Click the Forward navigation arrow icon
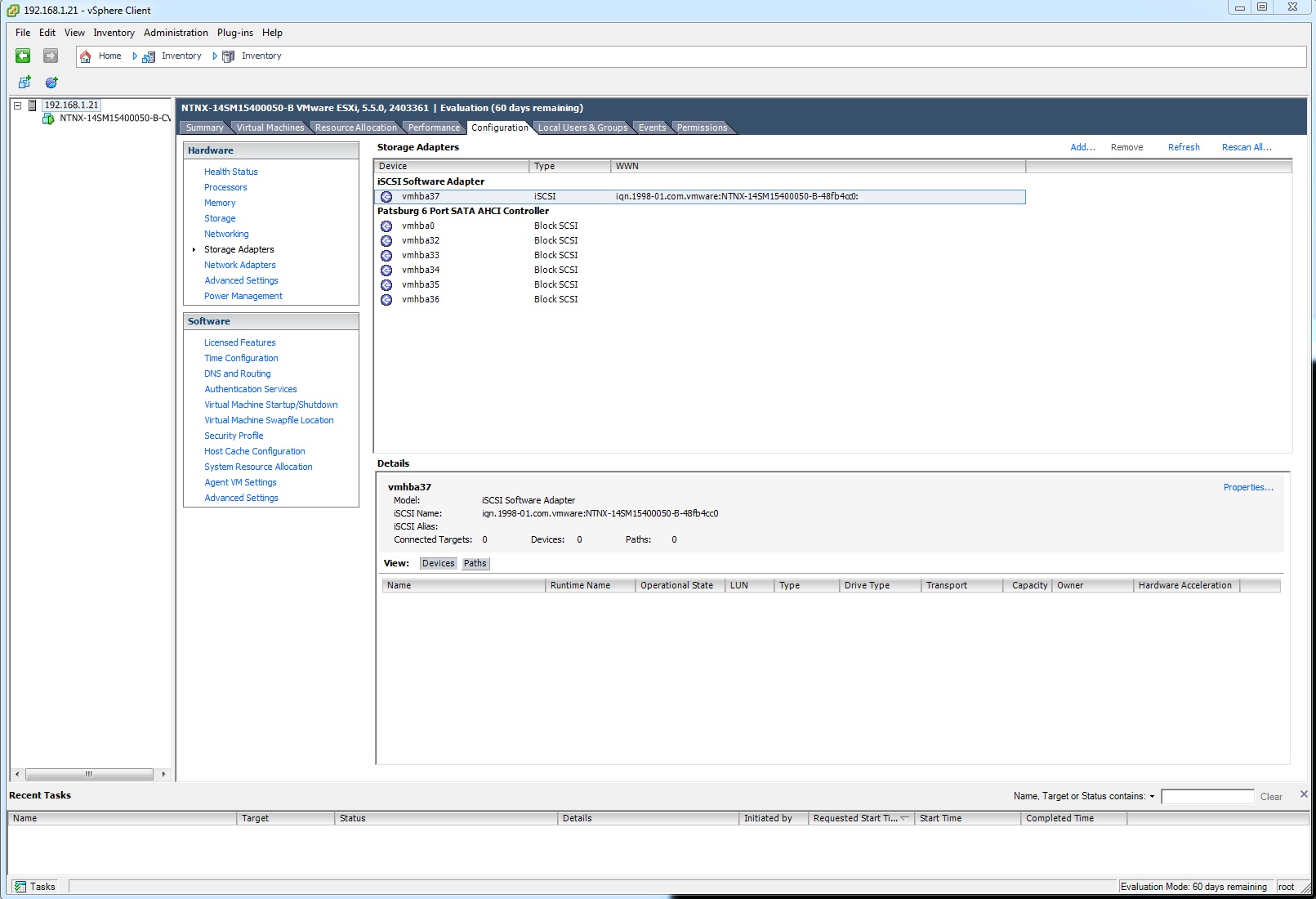The width and height of the screenshot is (1316, 899). click(51, 56)
